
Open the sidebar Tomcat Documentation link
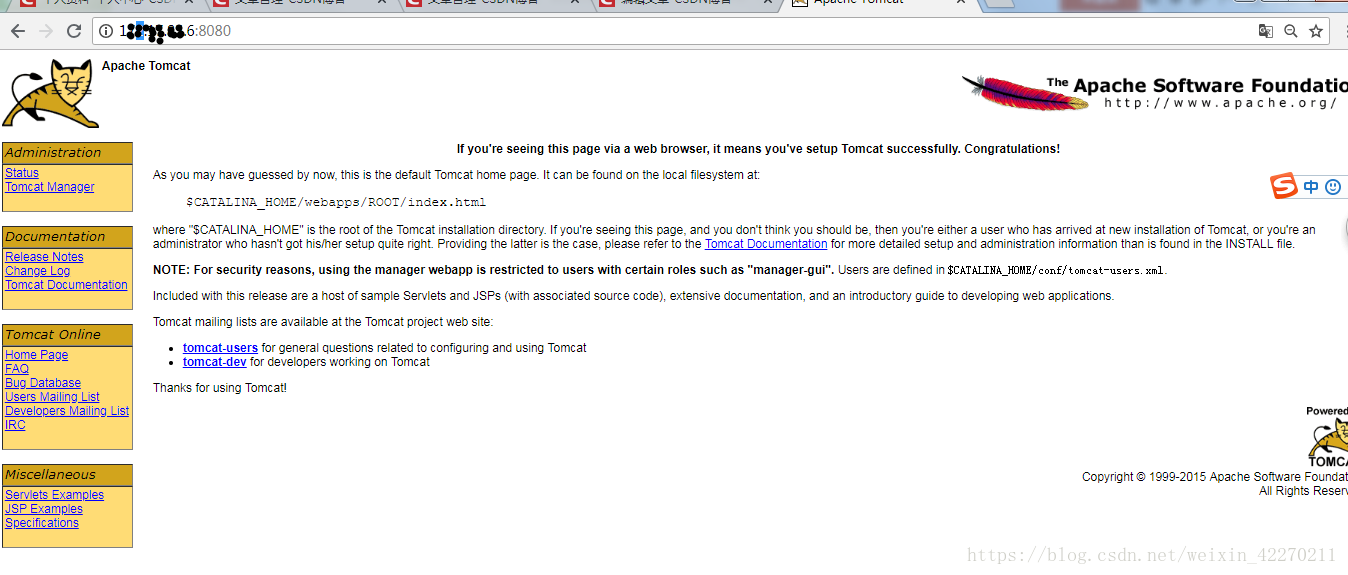click(x=66, y=285)
